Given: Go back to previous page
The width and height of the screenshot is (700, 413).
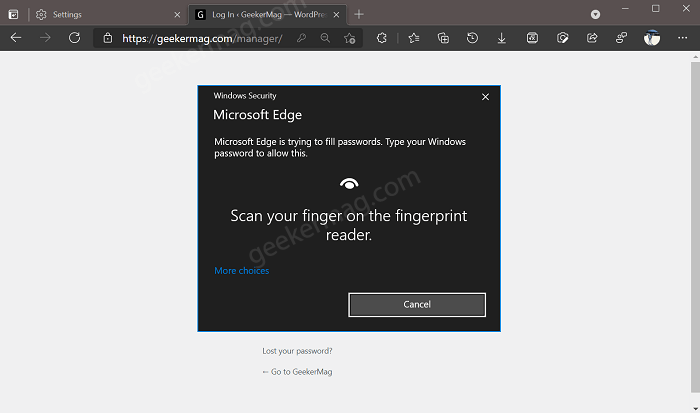Looking at the screenshot, I should (x=16, y=38).
